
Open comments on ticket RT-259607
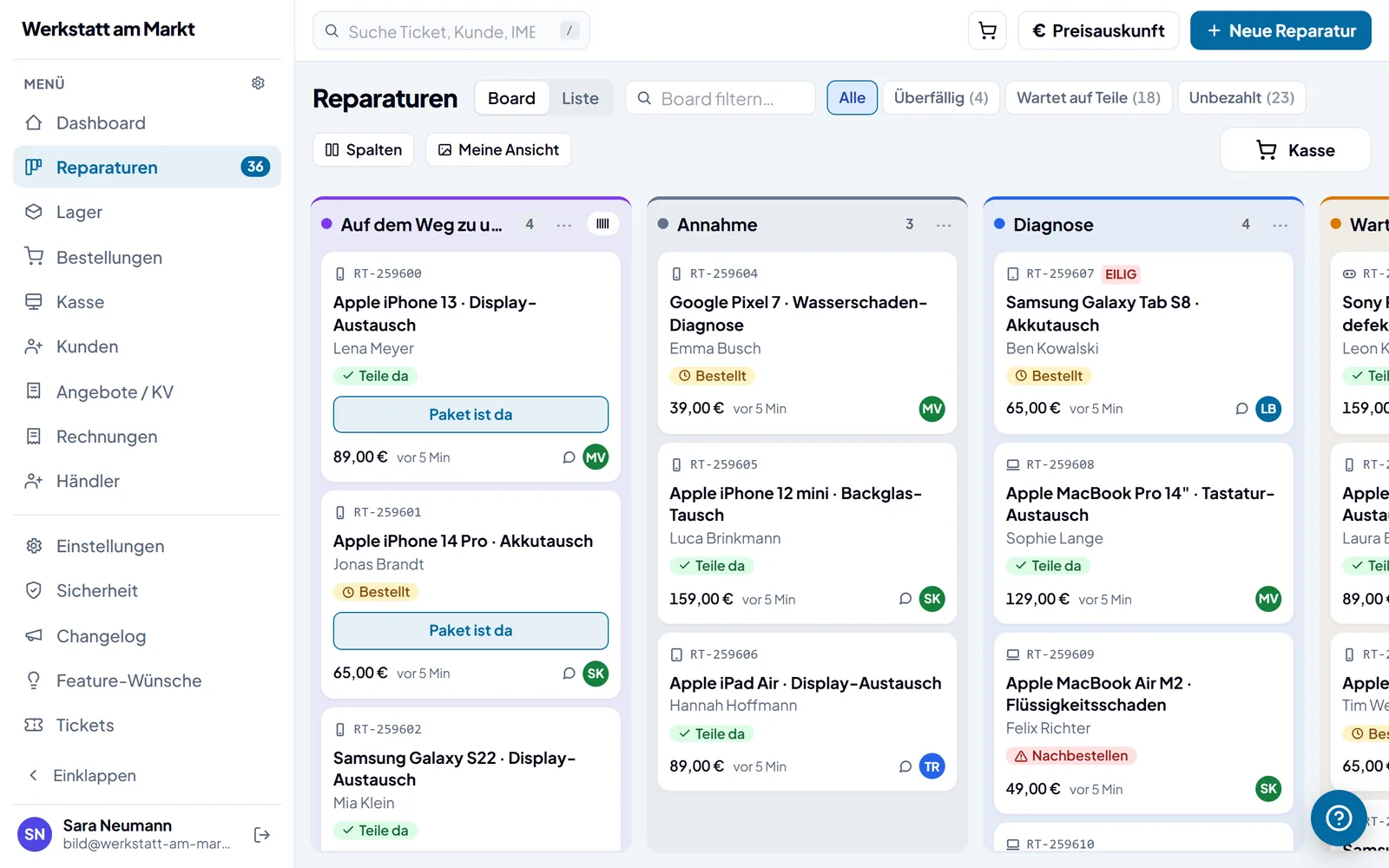click(1241, 409)
